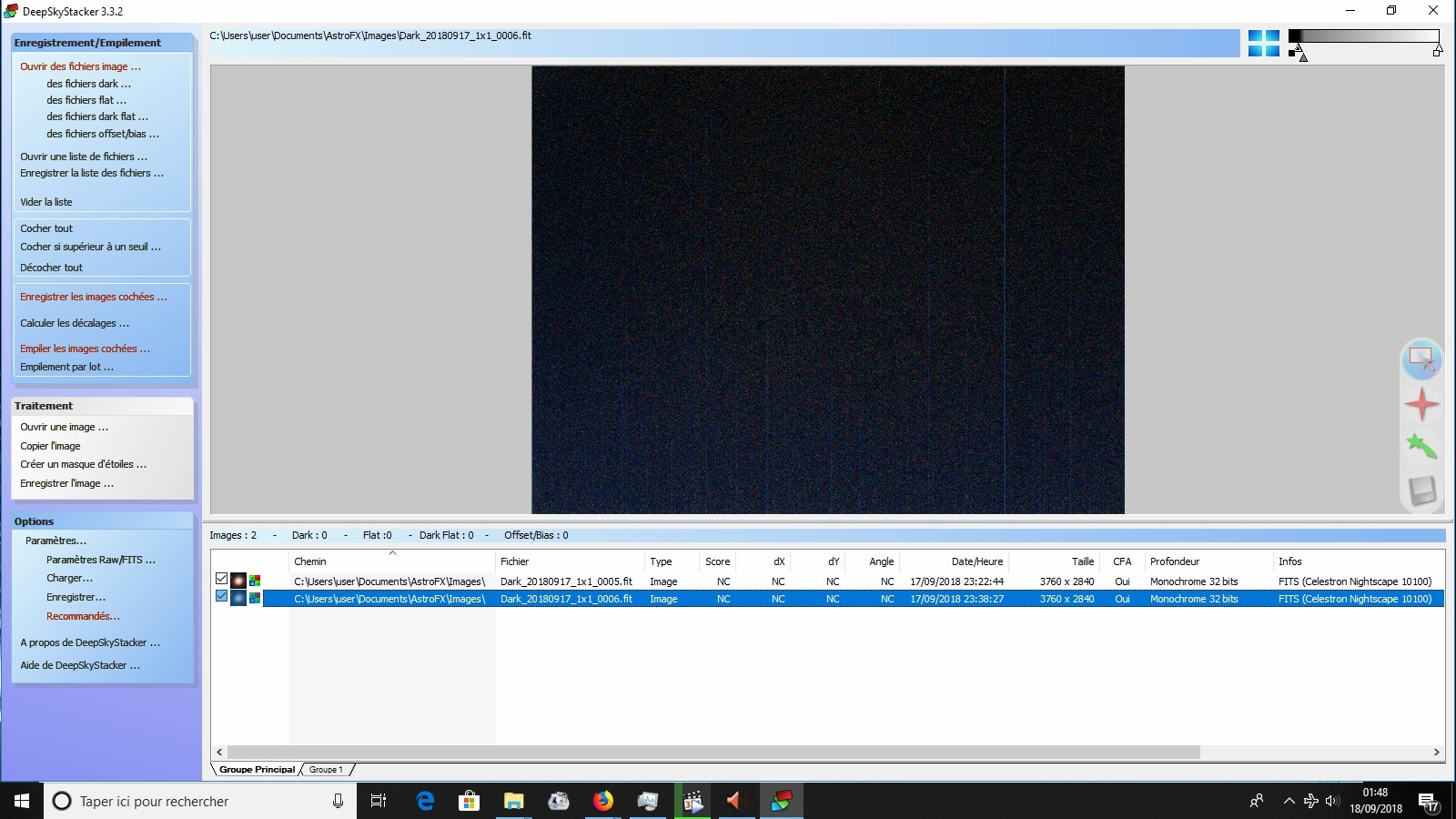Open Microsoft Edge in the taskbar
The height and width of the screenshot is (819, 1456).
pyautogui.click(x=425, y=801)
